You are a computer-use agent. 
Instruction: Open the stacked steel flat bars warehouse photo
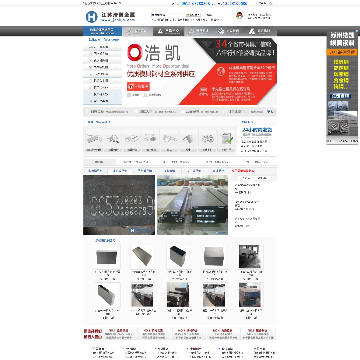[x=192, y=205]
